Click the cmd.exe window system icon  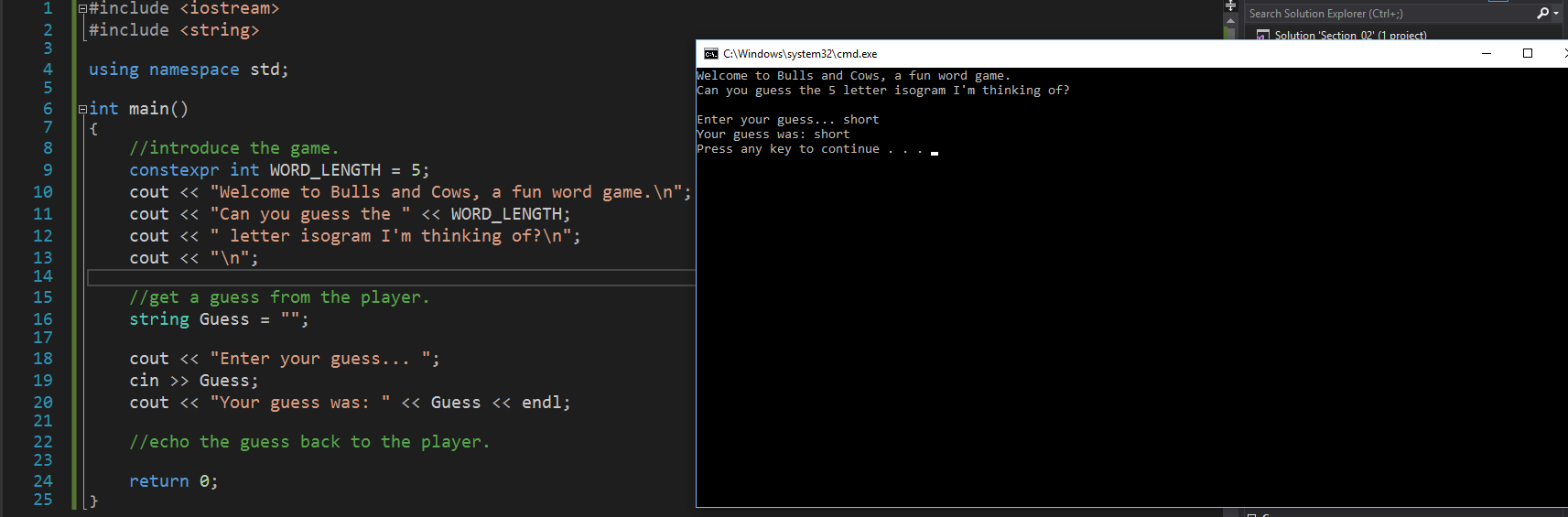tap(710, 54)
